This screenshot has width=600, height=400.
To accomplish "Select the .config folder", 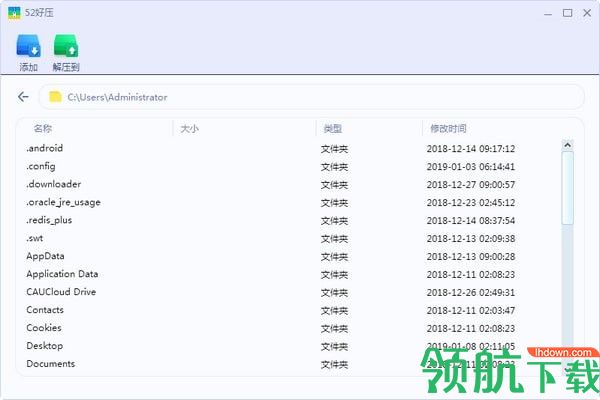I will pos(41,167).
